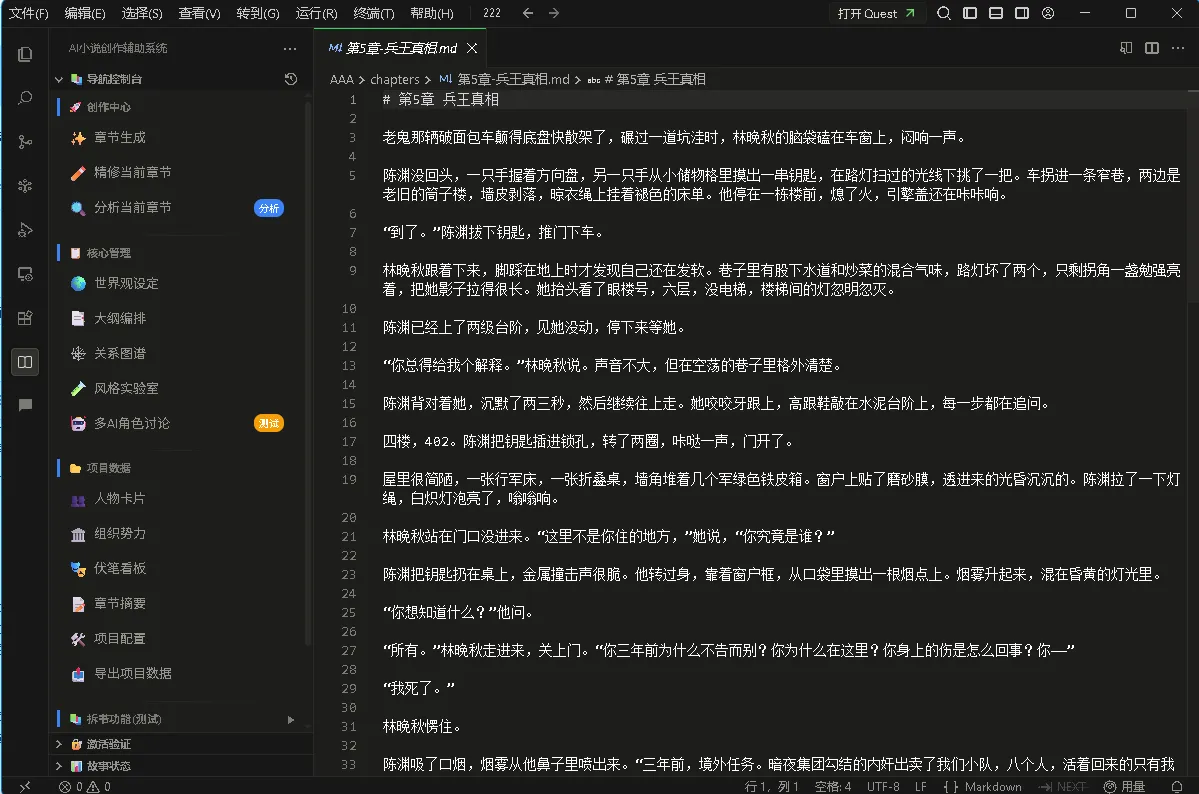Click 空格: 4 indentation setting
Viewport: 1199px width, 794px height.
(x=833, y=786)
